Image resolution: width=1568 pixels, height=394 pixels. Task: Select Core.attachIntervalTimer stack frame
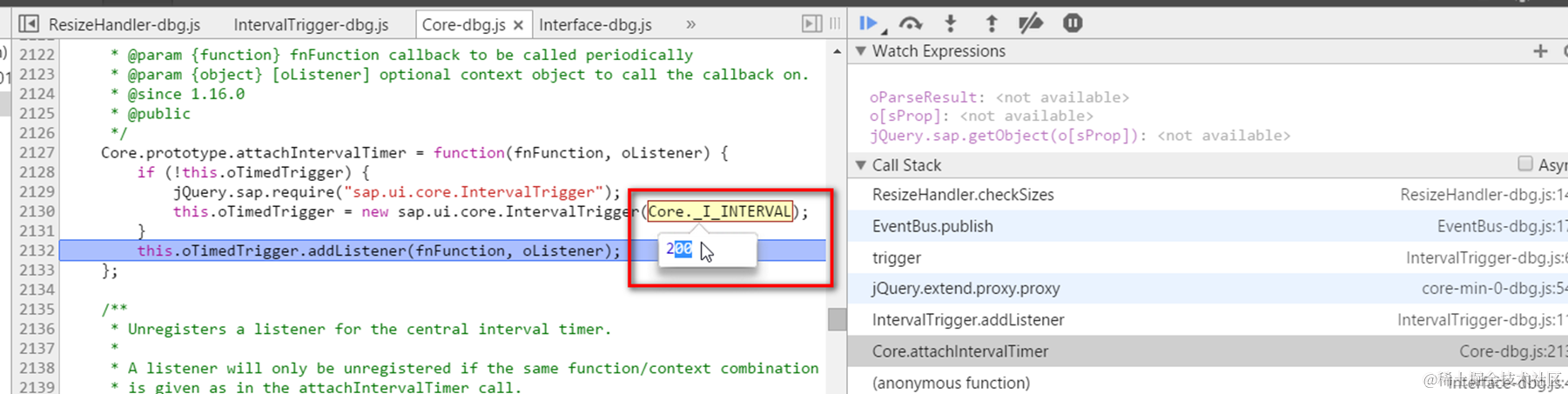coord(1208,351)
